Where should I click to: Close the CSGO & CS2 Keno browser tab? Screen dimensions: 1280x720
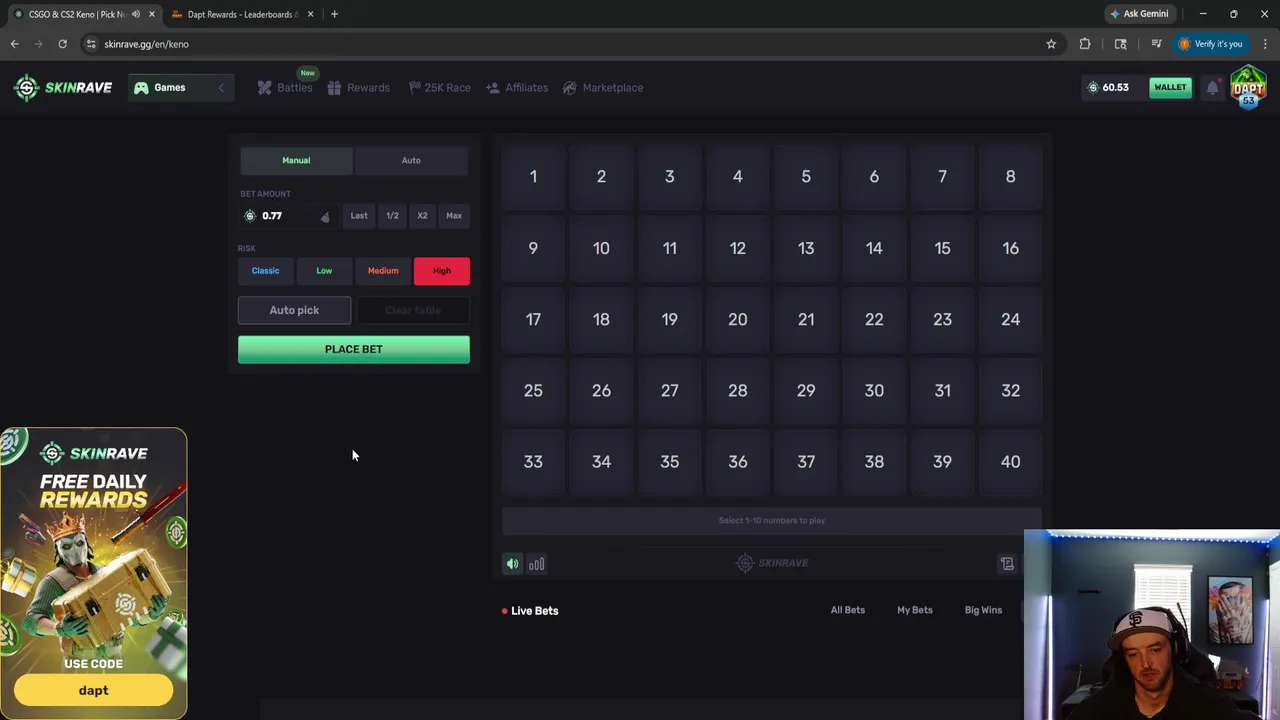point(152,14)
